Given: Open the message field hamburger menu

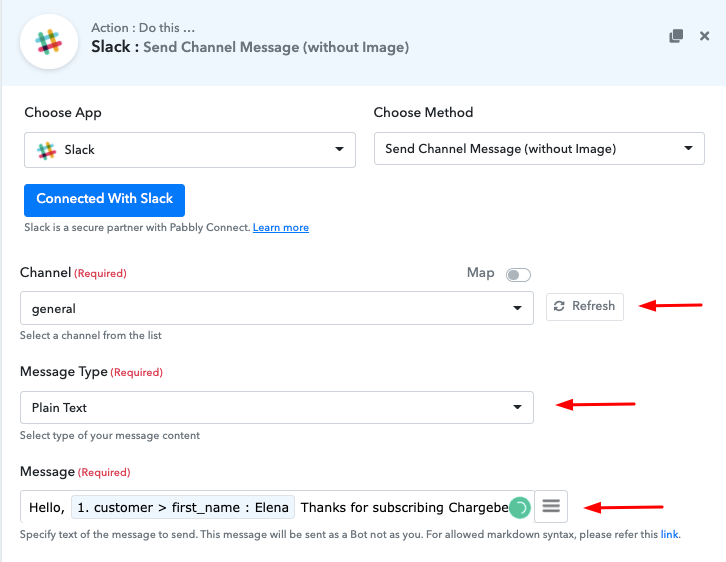Looking at the screenshot, I should point(551,506).
